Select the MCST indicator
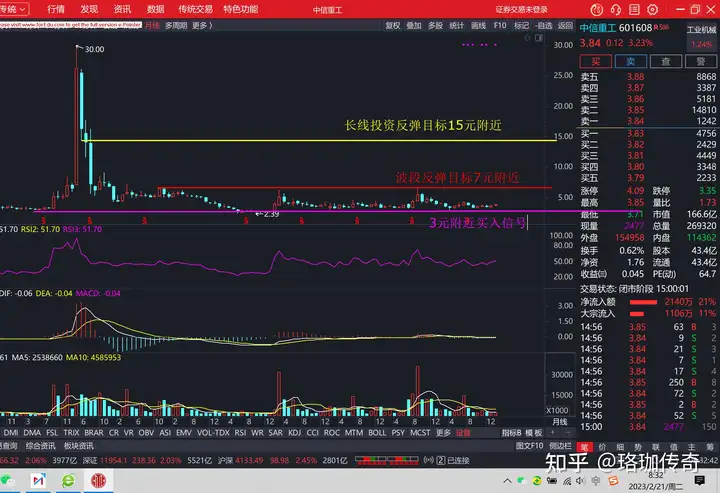This screenshot has width=720, height=493. coord(420,432)
